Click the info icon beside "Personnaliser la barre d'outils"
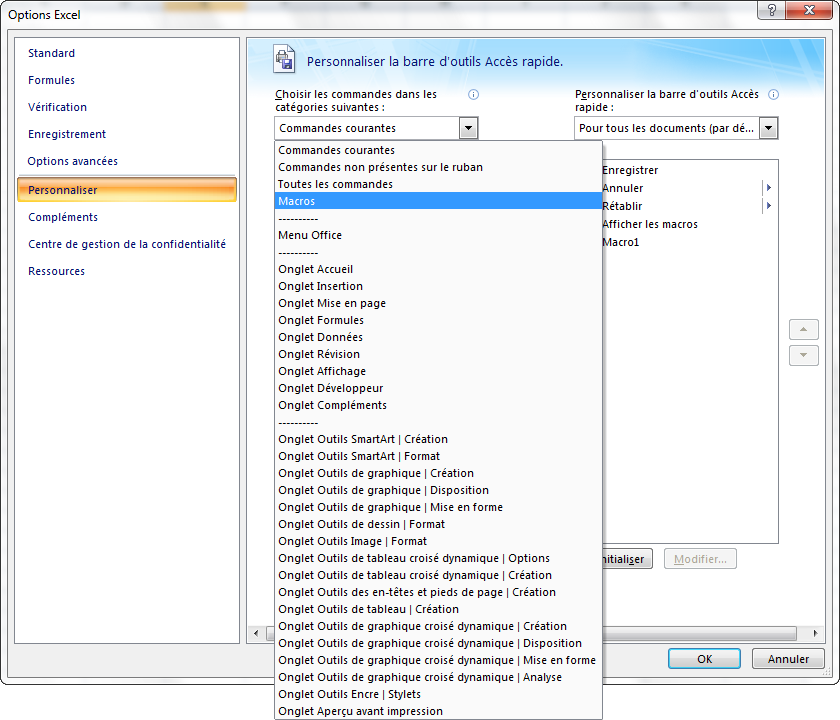840x720 pixels. pyautogui.click(x=773, y=94)
